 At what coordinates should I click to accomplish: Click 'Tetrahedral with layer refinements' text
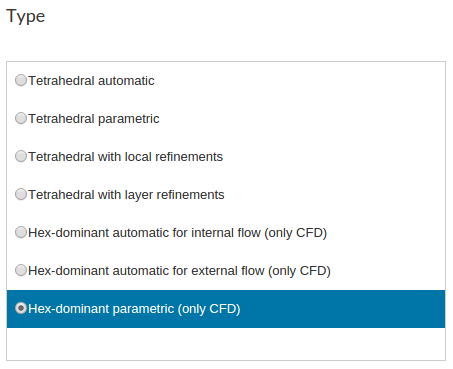click(x=126, y=195)
